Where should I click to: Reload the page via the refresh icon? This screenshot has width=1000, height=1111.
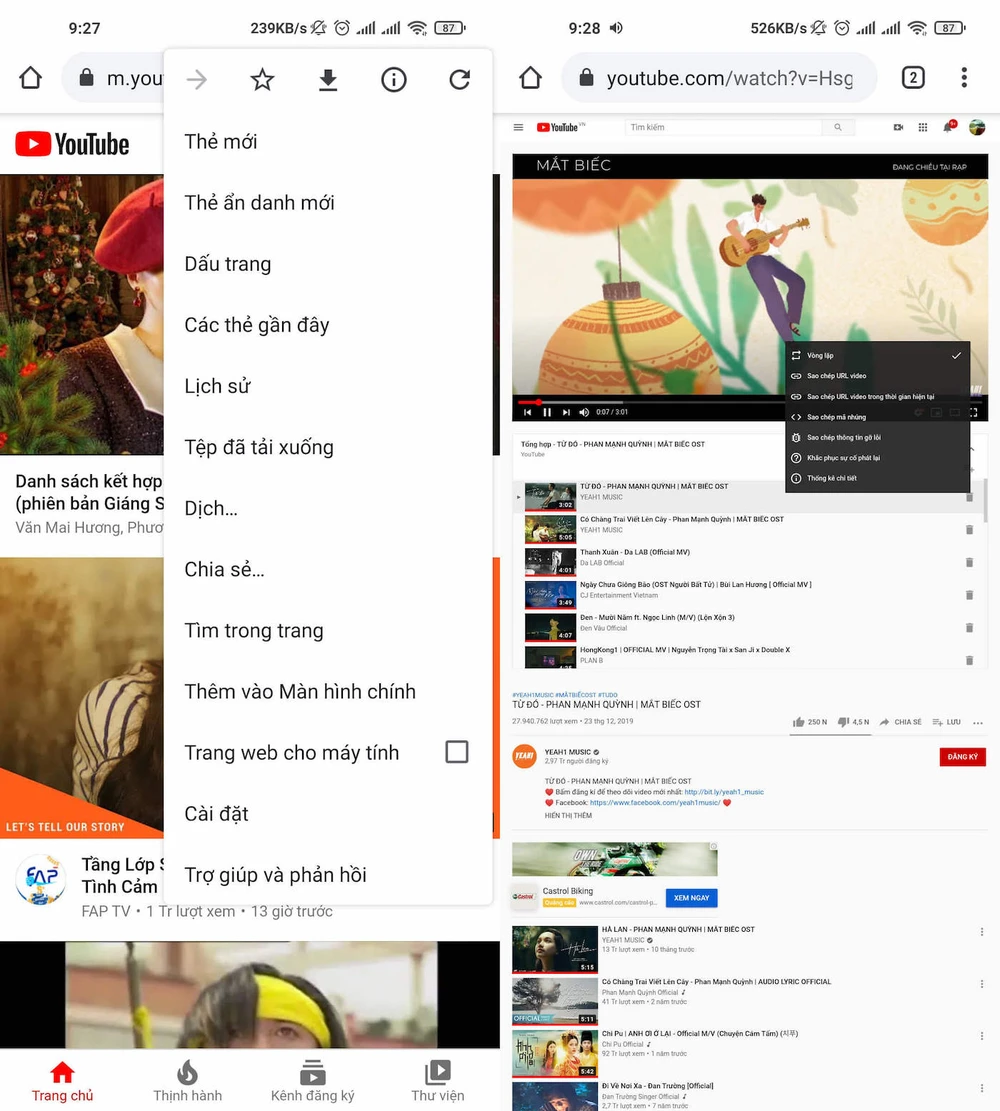click(x=459, y=79)
